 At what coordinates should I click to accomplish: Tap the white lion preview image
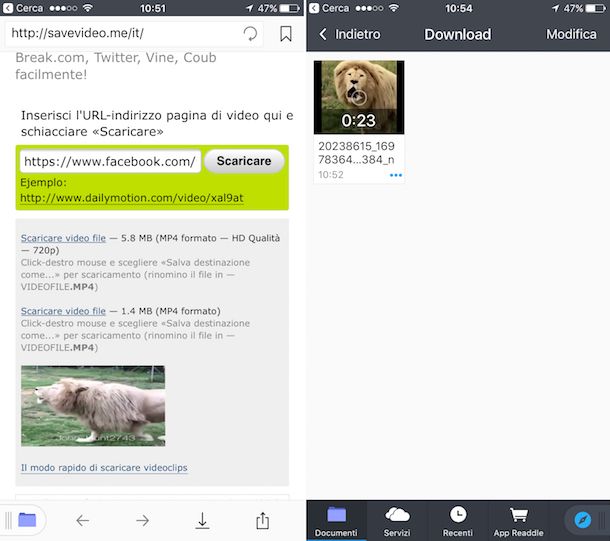click(93, 406)
